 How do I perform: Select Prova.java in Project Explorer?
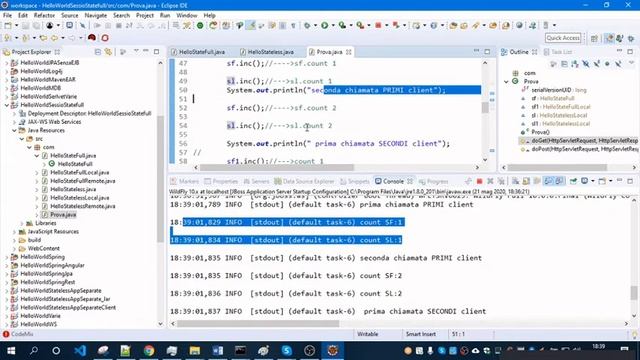[63, 215]
